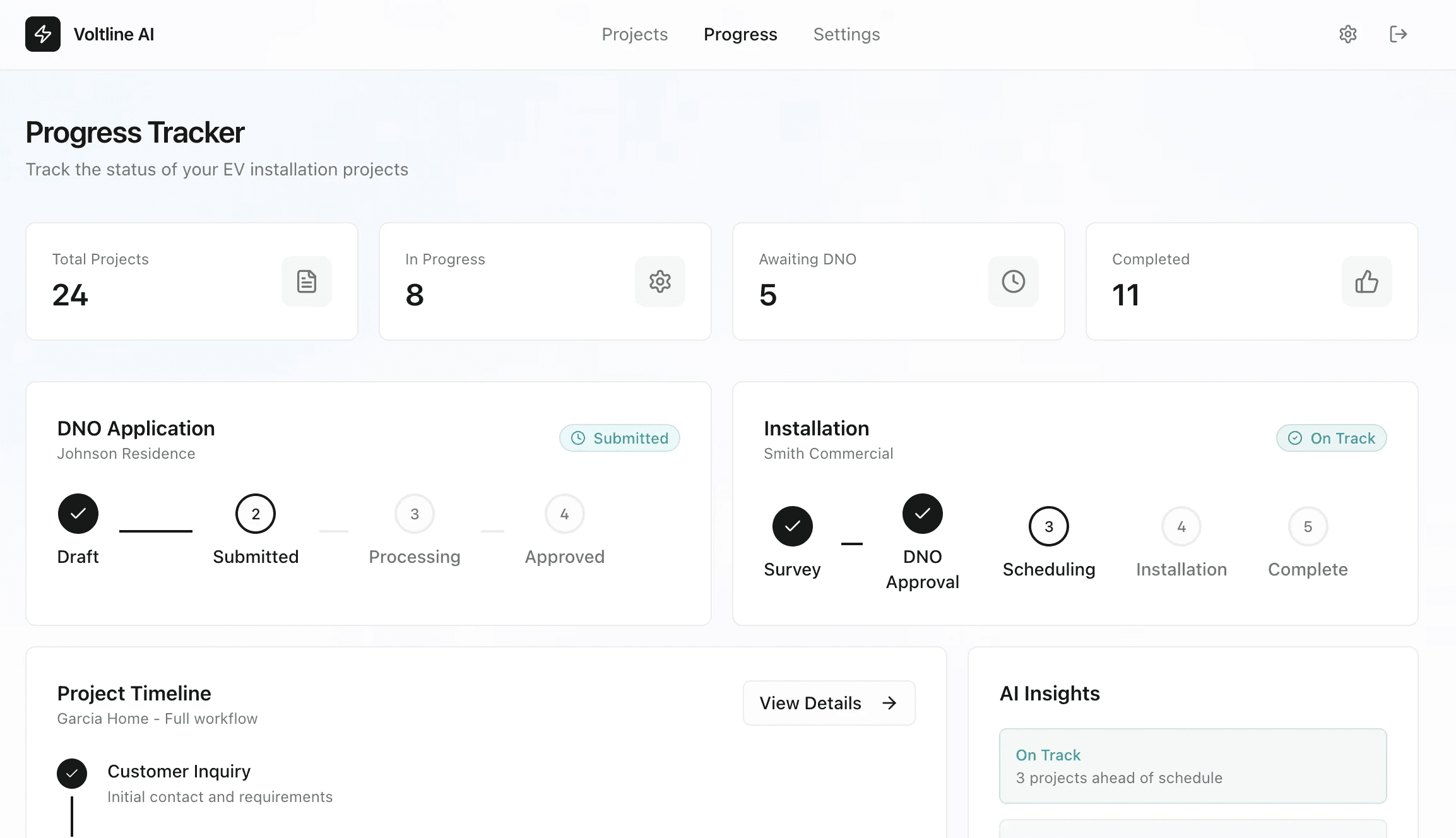Click the thumbs-up icon in Completed card
The width and height of the screenshot is (1456, 838).
click(1366, 281)
